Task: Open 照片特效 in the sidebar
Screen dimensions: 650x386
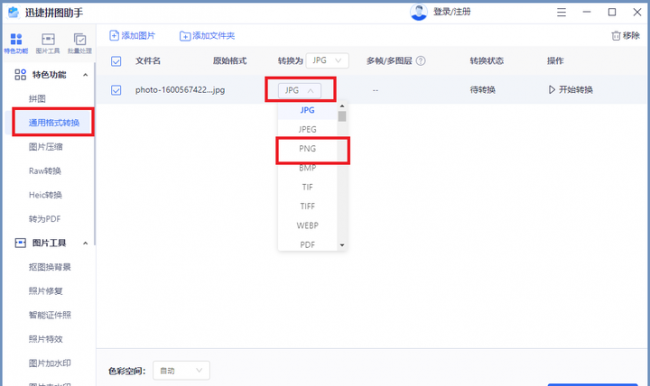Action: (46, 339)
